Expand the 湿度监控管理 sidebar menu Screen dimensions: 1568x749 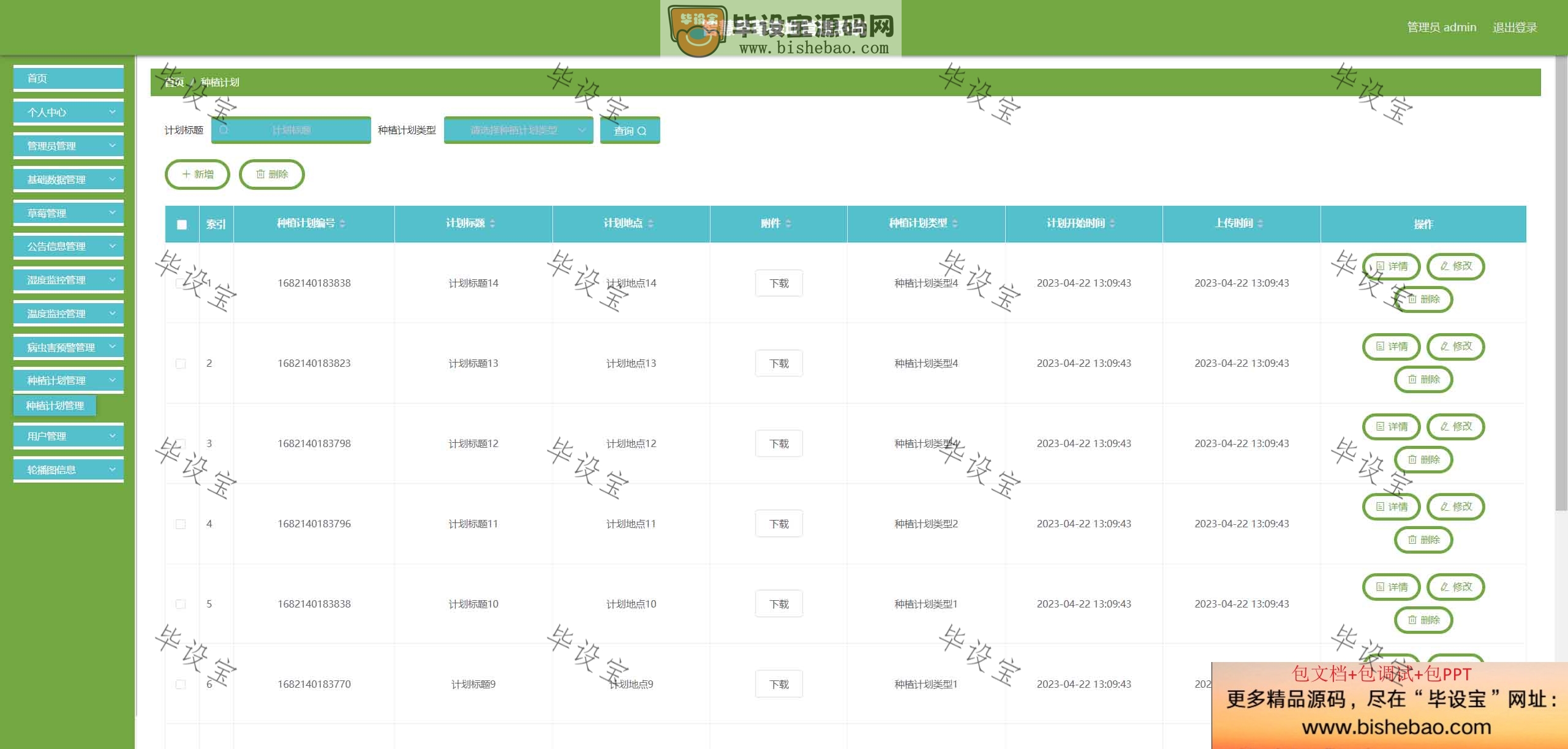point(69,280)
